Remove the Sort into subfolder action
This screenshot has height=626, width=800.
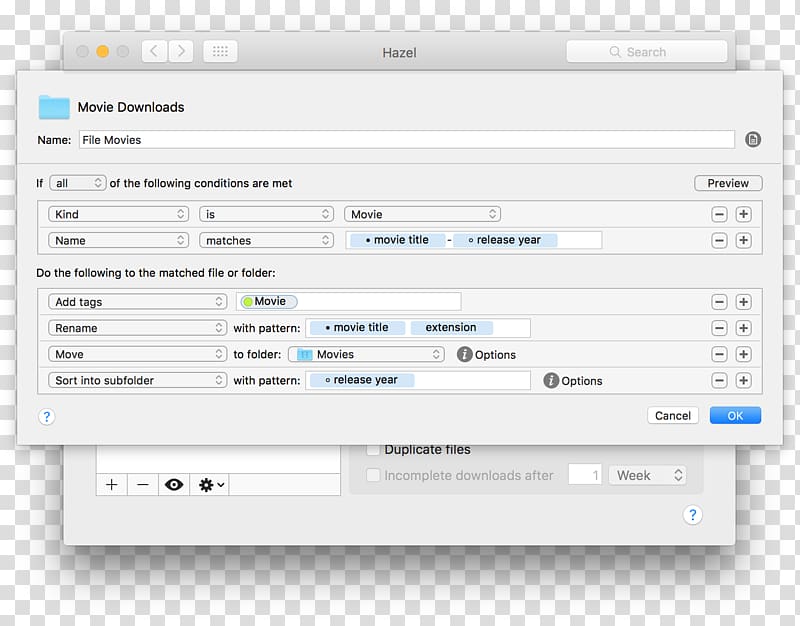(x=719, y=381)
